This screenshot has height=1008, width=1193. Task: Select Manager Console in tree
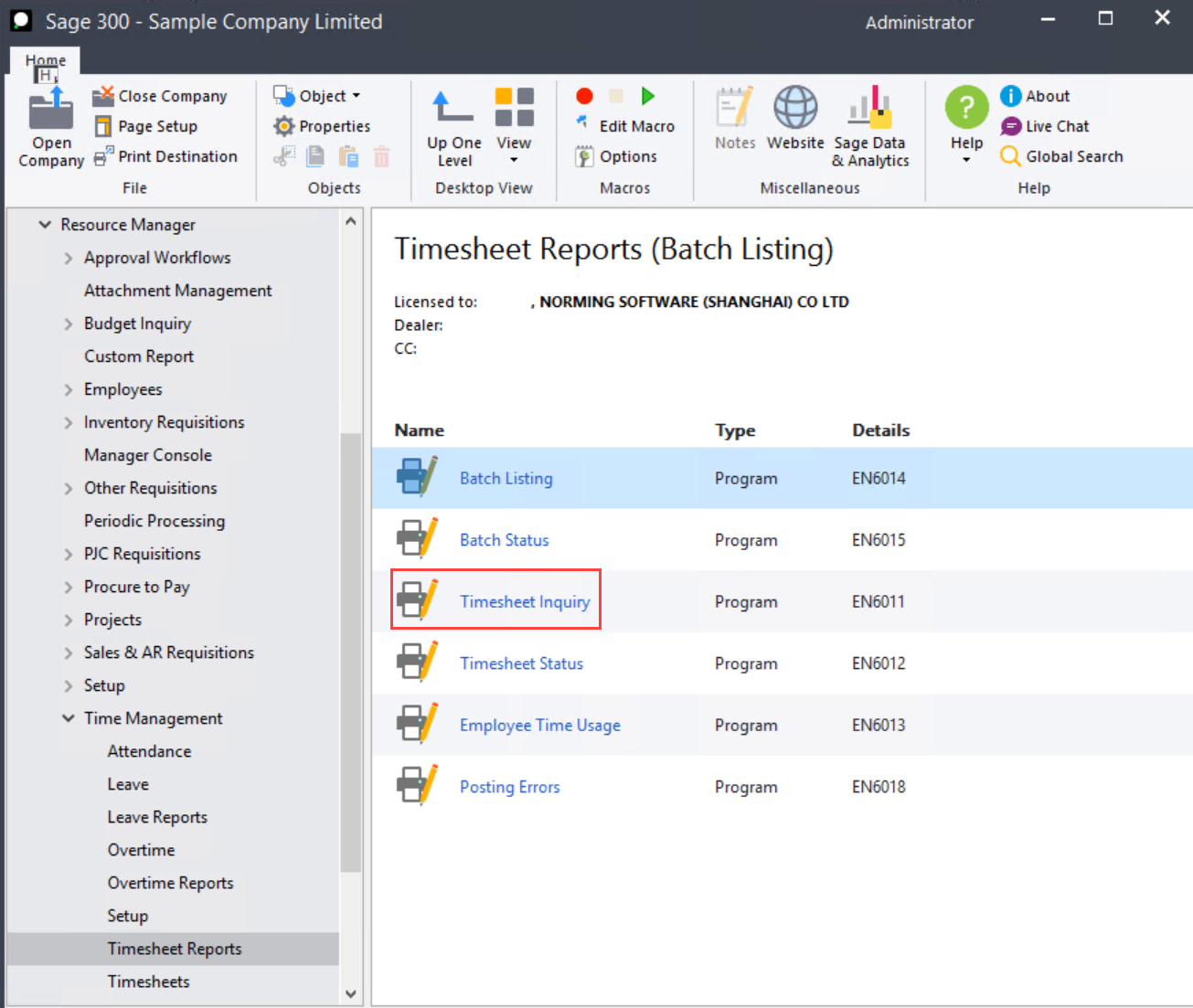[x=148, y=455]
